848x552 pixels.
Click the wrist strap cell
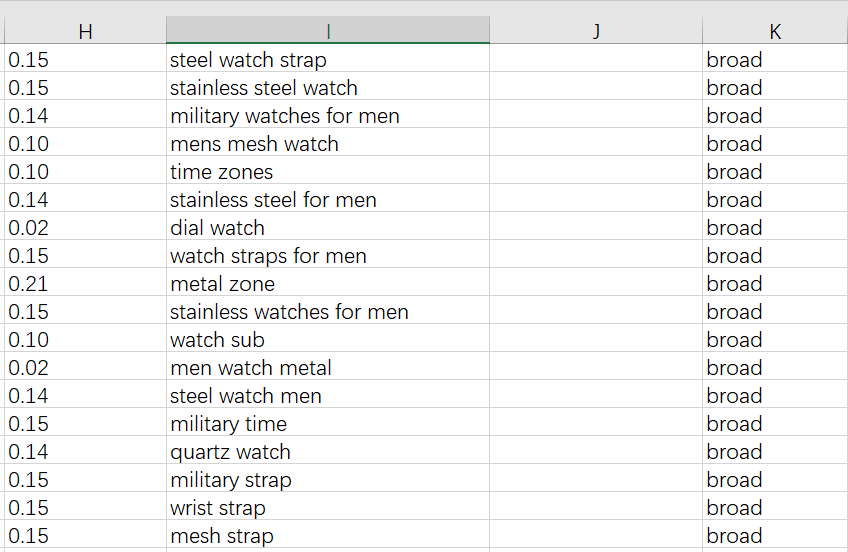[x=328, y=508]
